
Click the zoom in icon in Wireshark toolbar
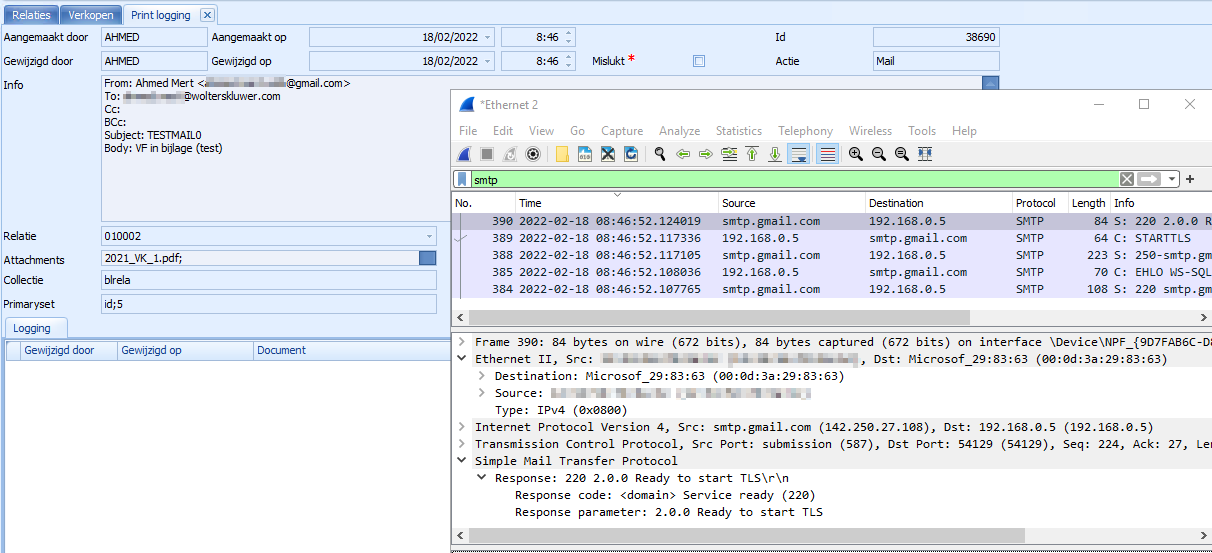point(856,154)
